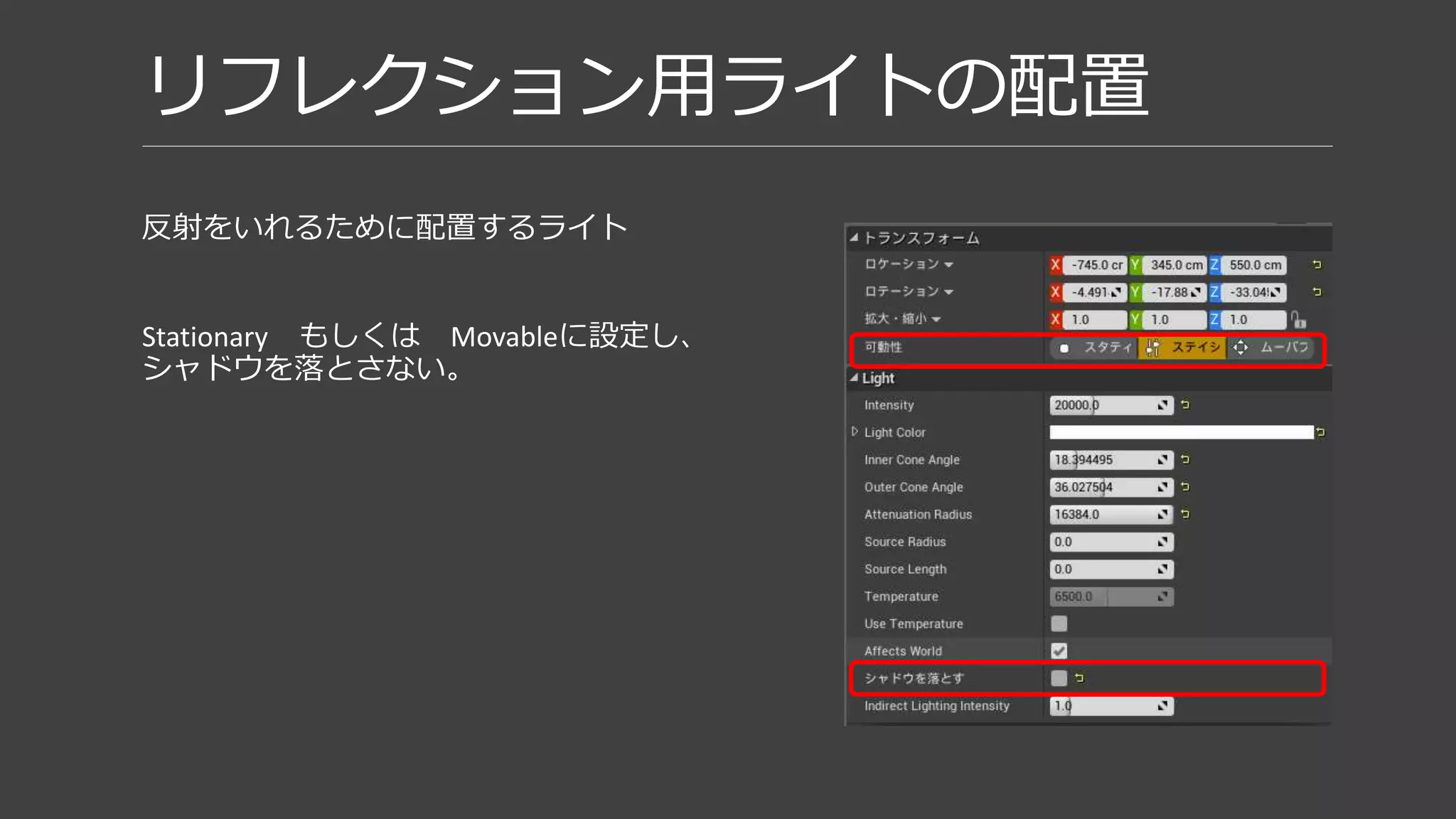Set mobility to Stationary (ステイシ)

(x=1182, y=348)
